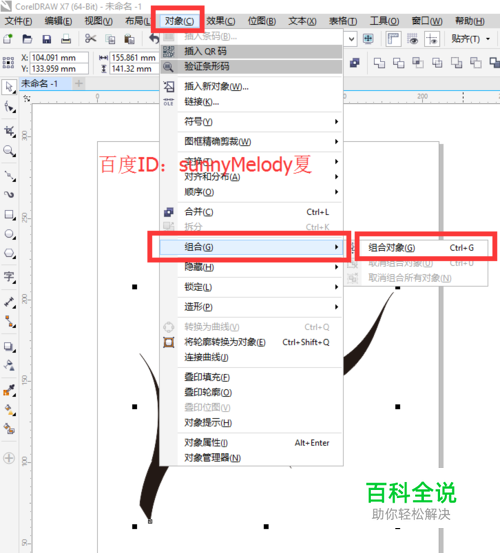Image resolution: width=500 pixels, height=553 pixels.
Task: Open the 编辑(E) menu
Action: click(x=59, y=21)
